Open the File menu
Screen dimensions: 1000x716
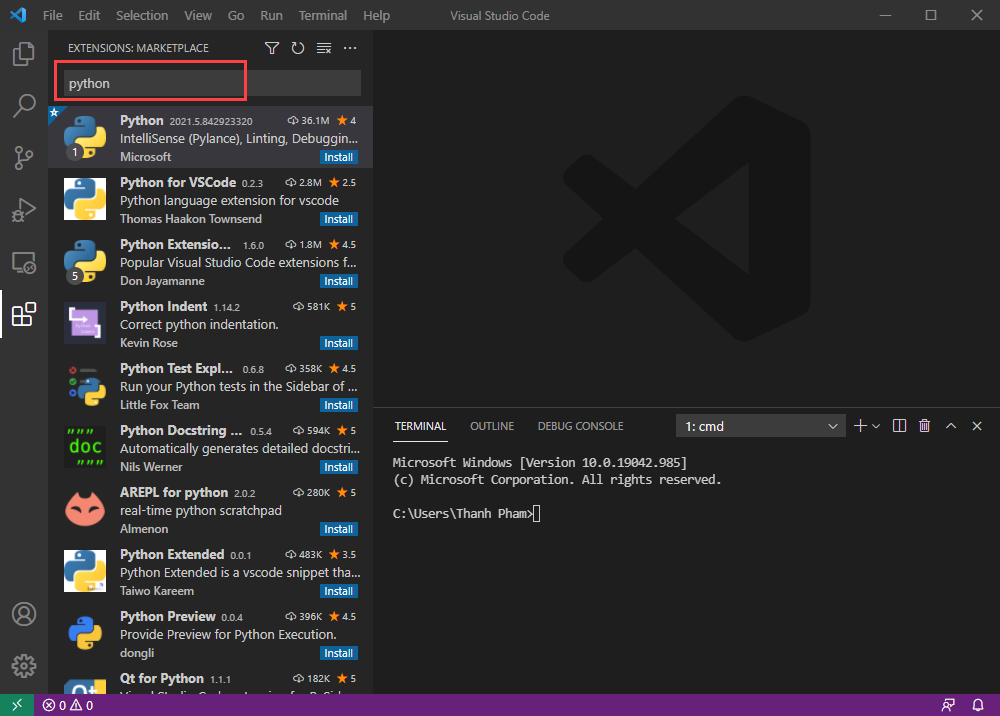pos(52,15)
